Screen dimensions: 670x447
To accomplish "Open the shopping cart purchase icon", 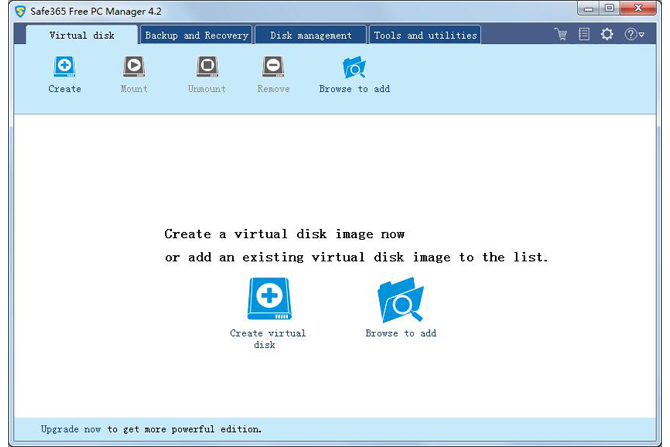I will point(561,34).
